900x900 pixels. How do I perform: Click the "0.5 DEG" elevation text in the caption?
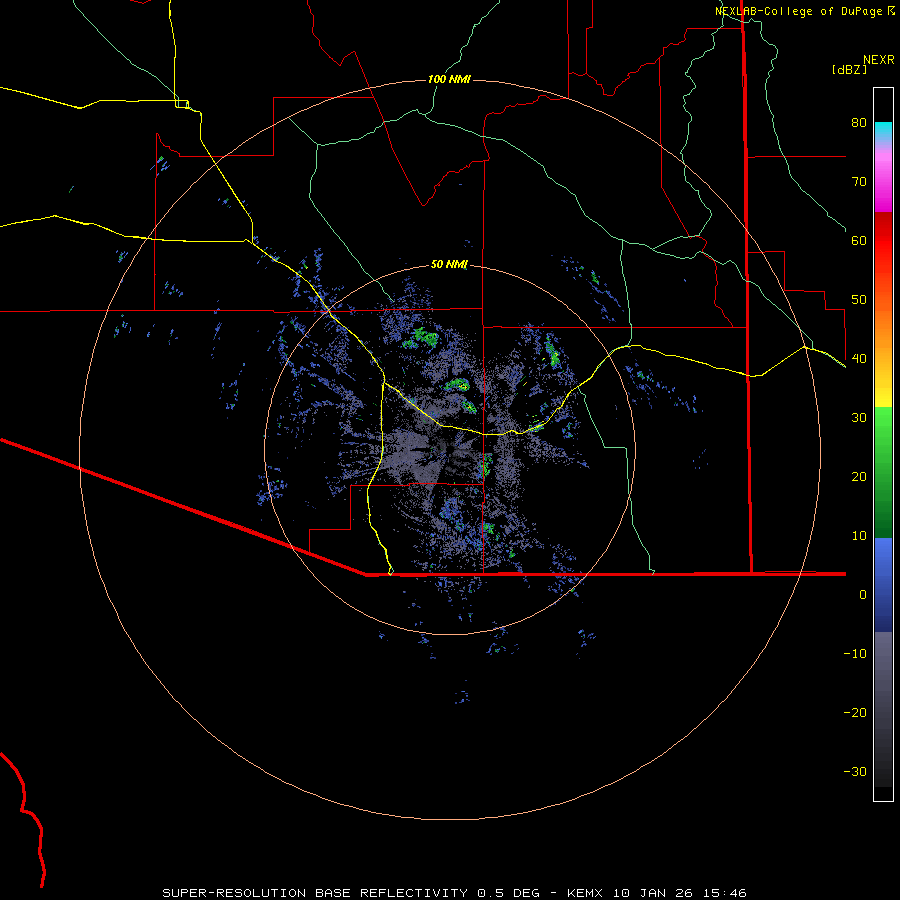(x=509, y=893)
